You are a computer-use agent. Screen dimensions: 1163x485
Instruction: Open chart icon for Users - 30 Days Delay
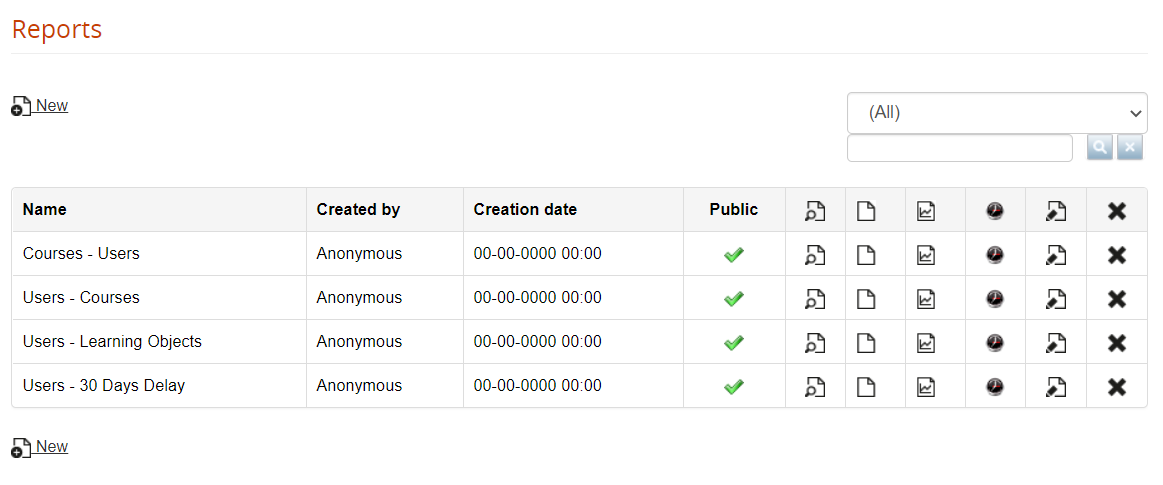pos(926,387)
